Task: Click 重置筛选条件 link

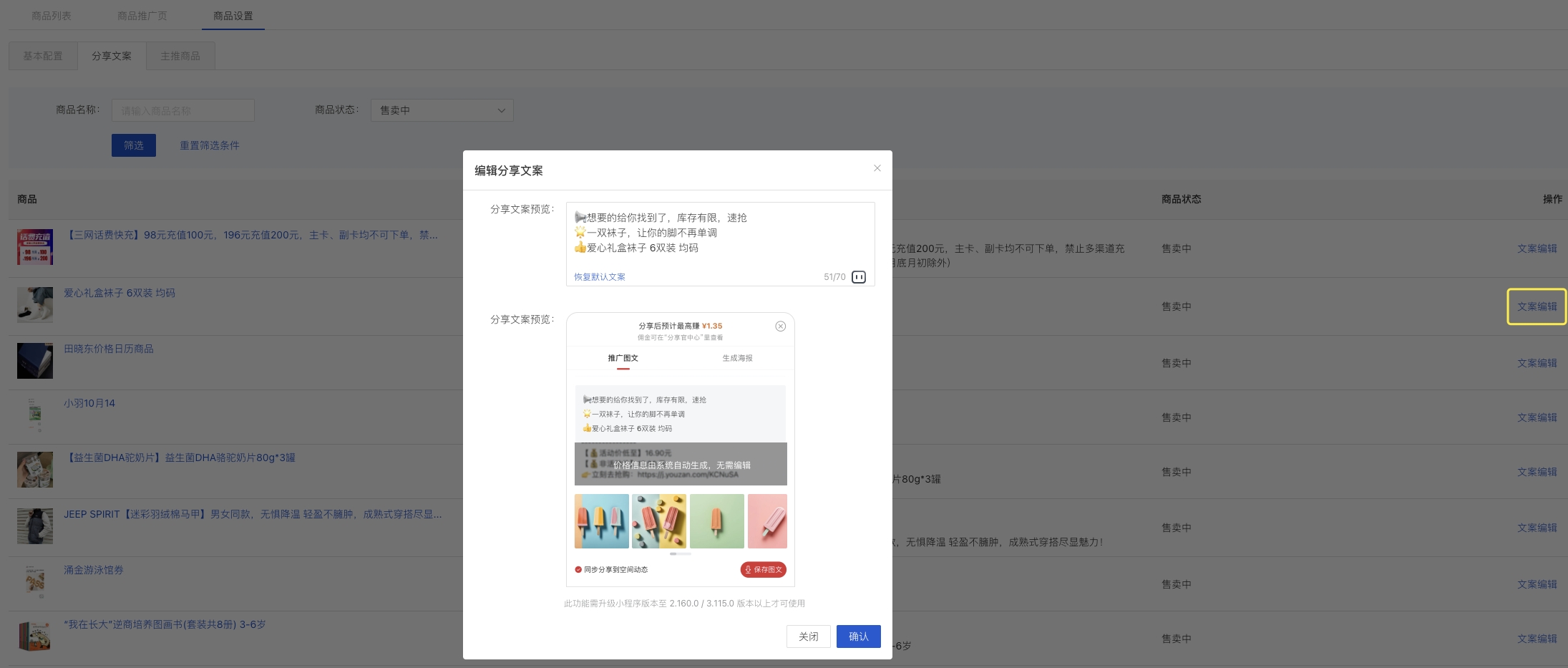Action: coord(210,145)
